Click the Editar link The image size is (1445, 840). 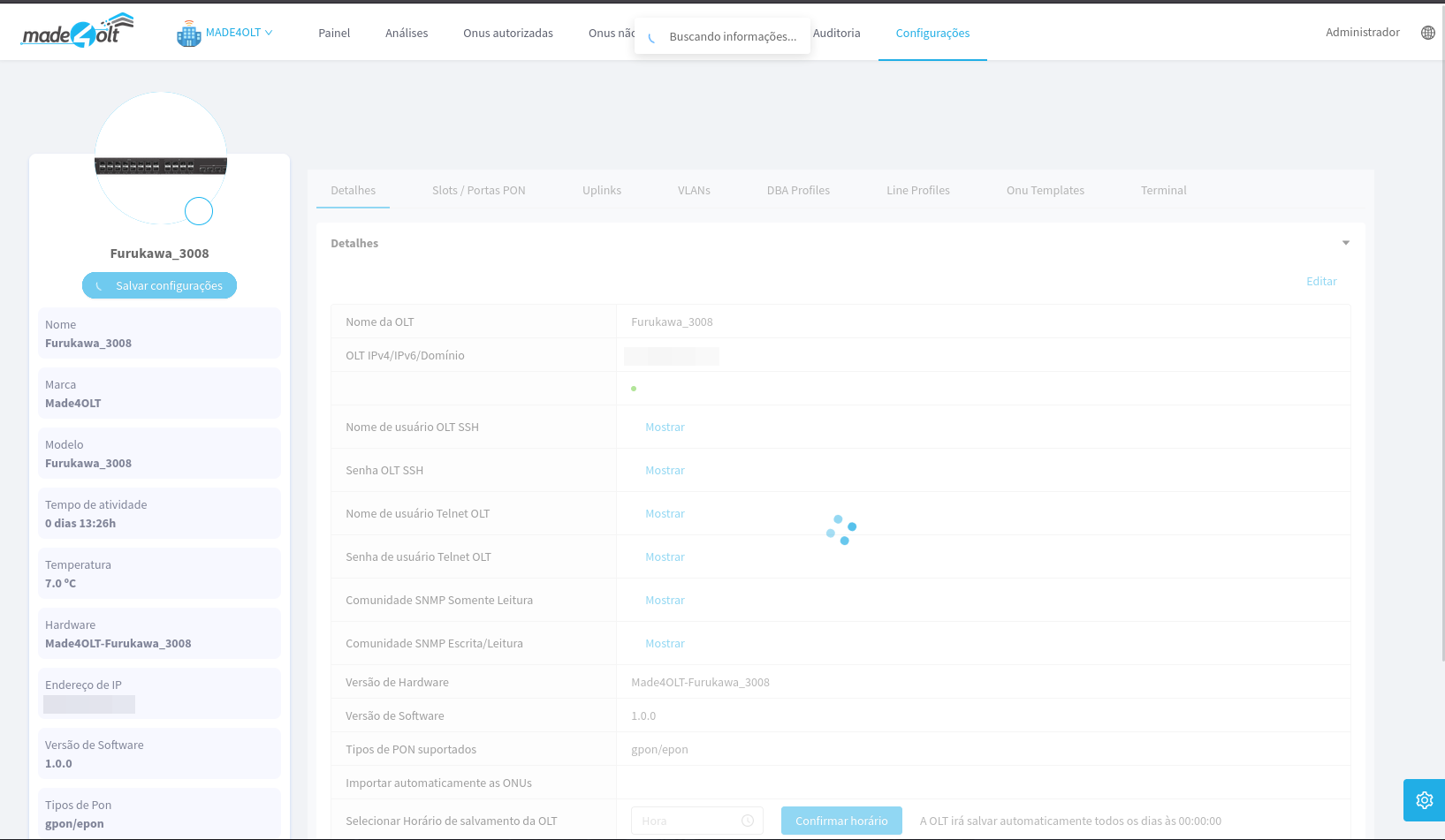[1321, 282]
